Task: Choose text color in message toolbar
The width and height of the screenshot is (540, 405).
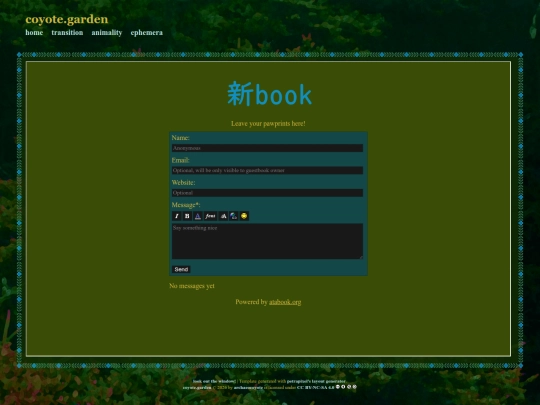Action: (x=198, y=216)
